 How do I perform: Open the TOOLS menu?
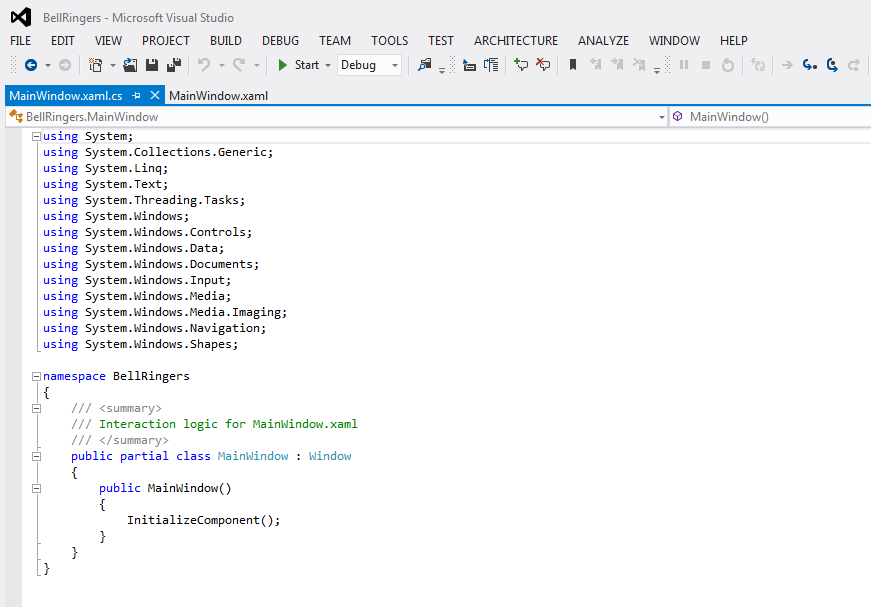pos(389,41)
